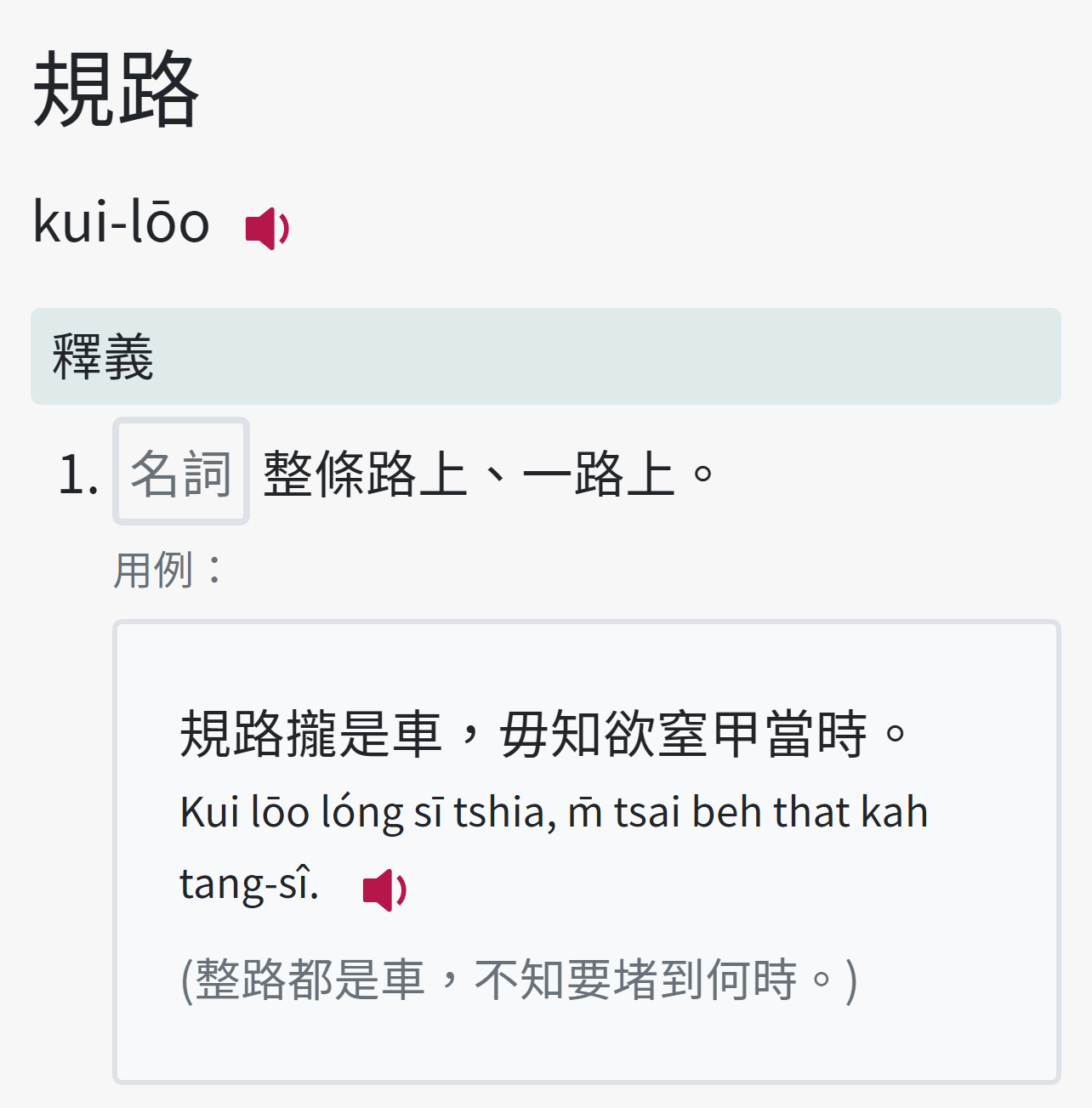
Task: Click 毋知 in the example sentence
Action: (x=550, y=734)
